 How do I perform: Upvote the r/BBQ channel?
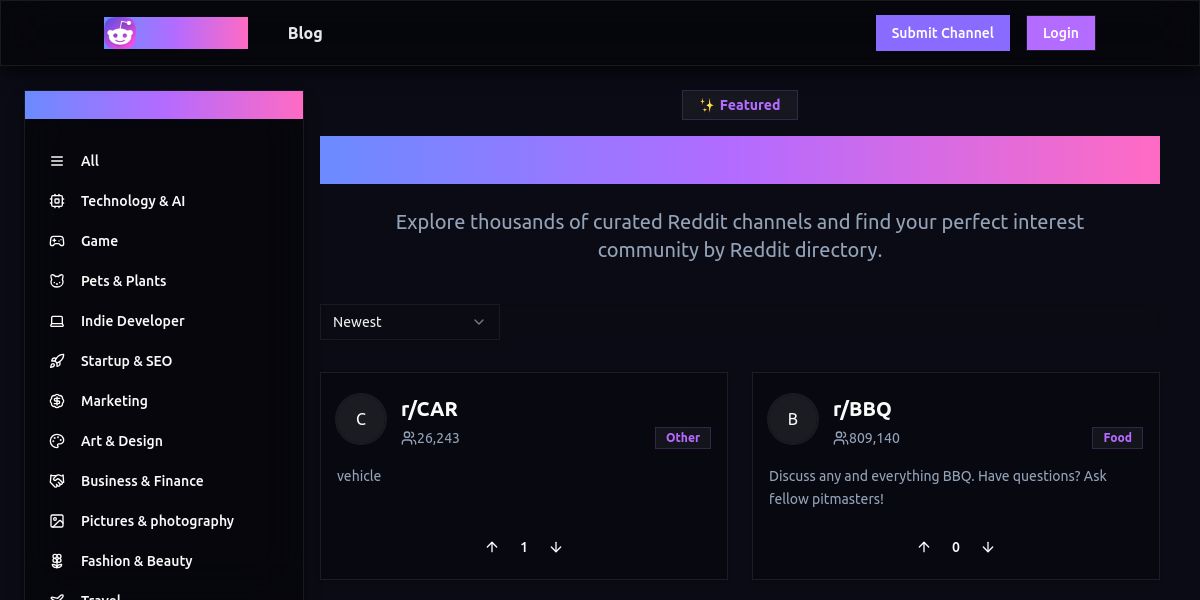click(924, 547)
